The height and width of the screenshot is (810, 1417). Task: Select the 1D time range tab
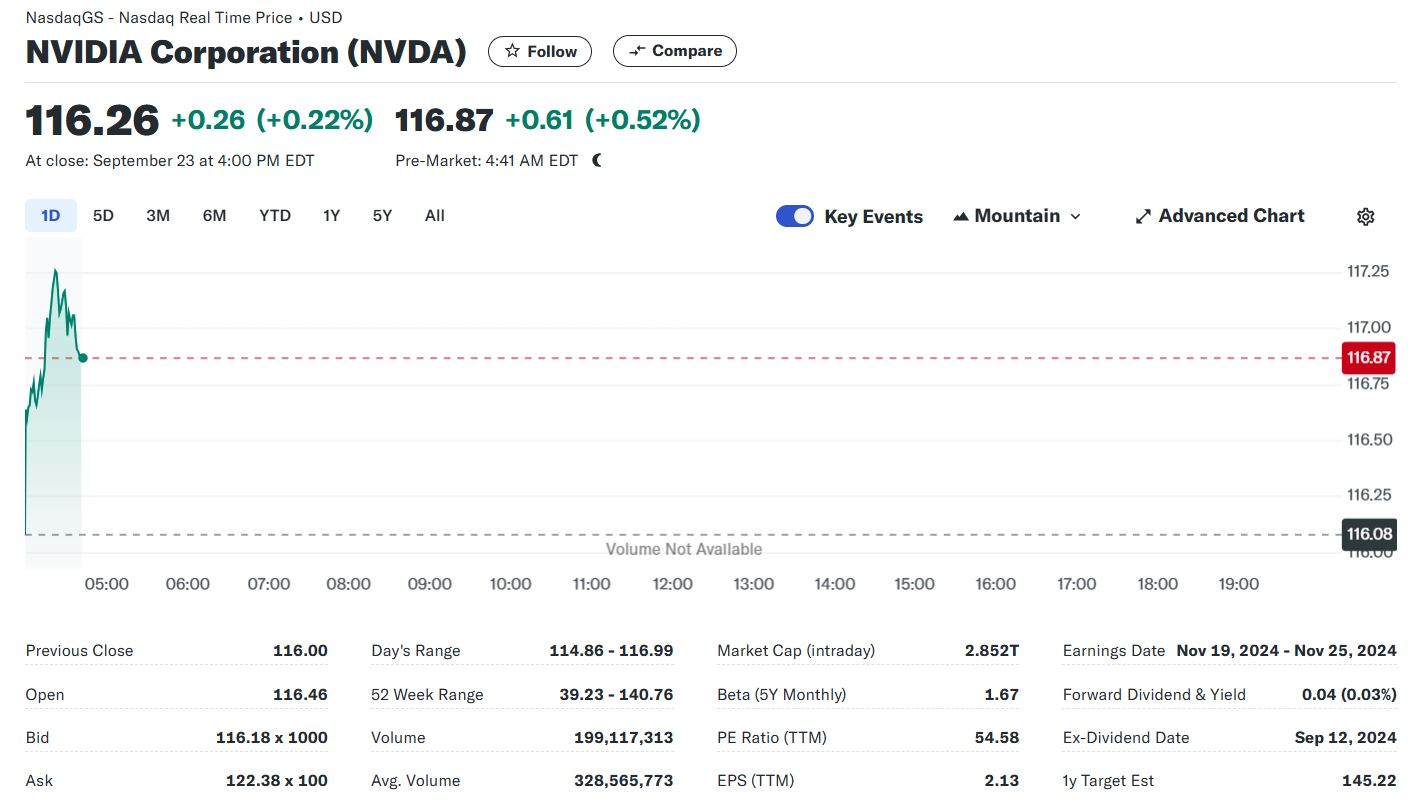(50, 215)
